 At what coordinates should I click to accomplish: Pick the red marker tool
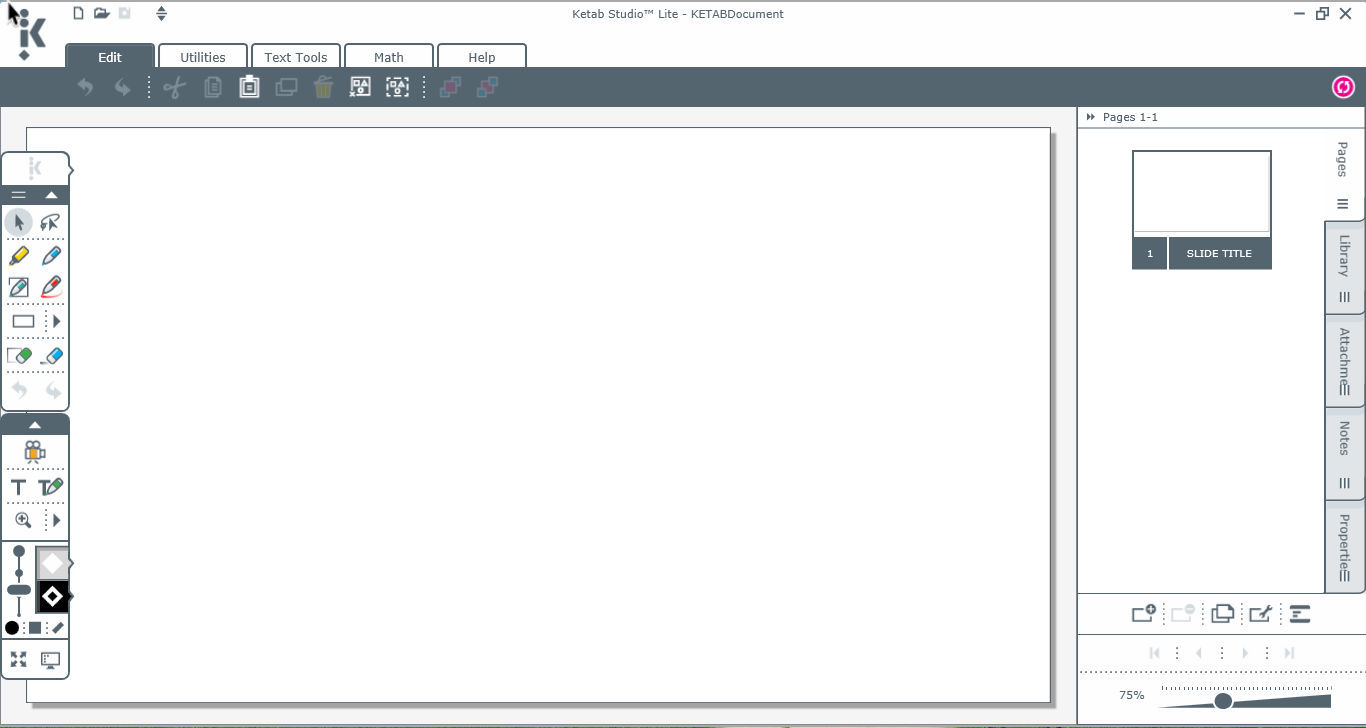click(x=51, y=287)
